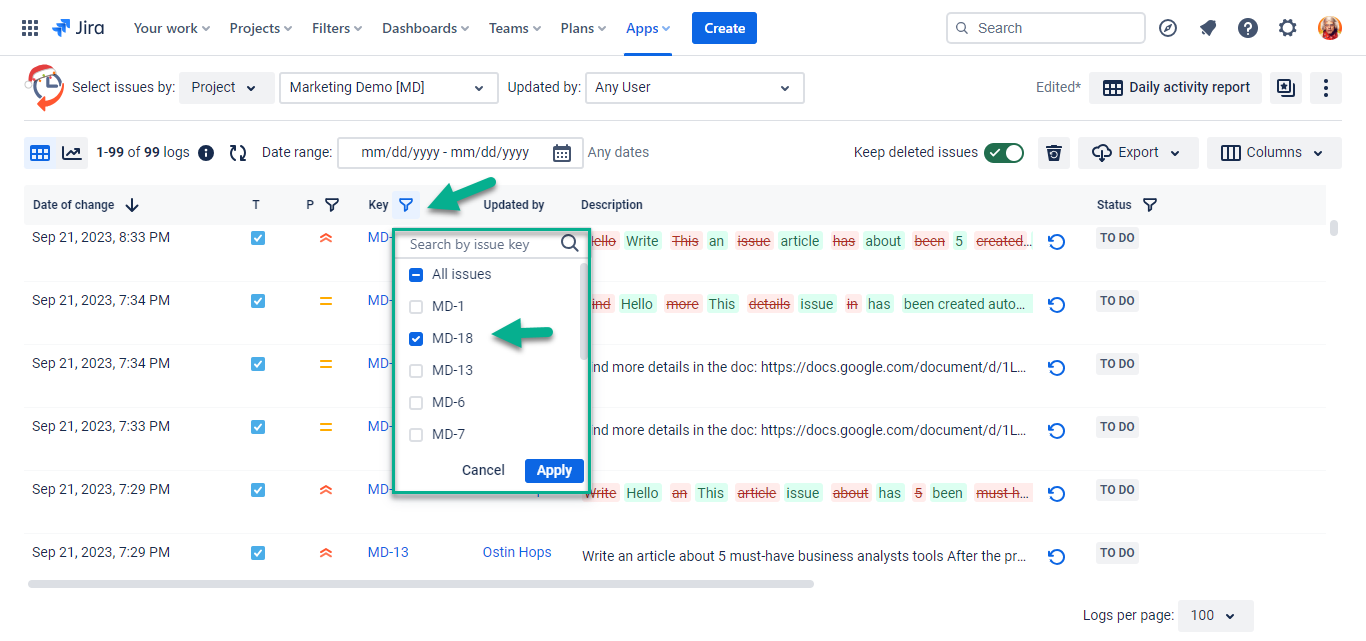Open the Any User dropdown
This screenshot has width=1366, height=641.
[x=694, y=88]
